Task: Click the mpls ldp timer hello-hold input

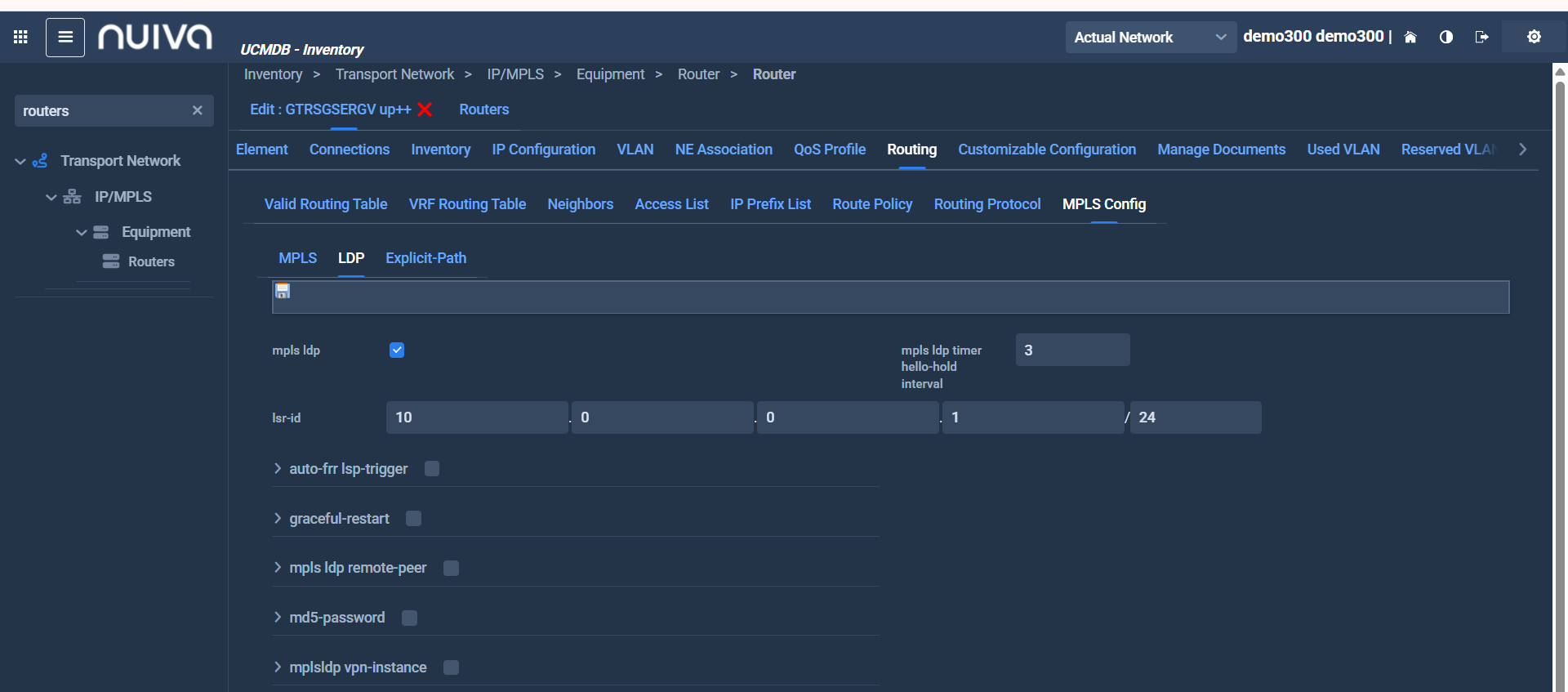Action: pyautogui.click(x=1072, y=350)
